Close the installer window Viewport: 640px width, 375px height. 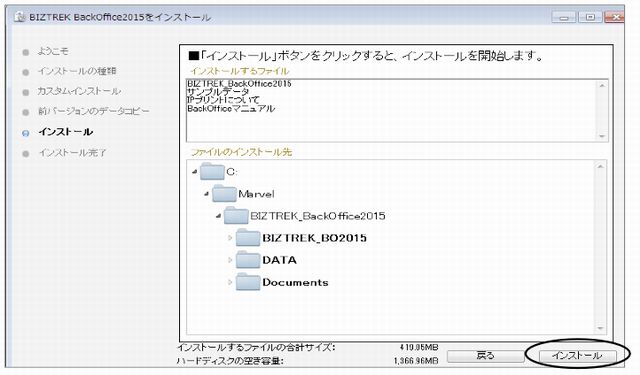coord(614,17)
